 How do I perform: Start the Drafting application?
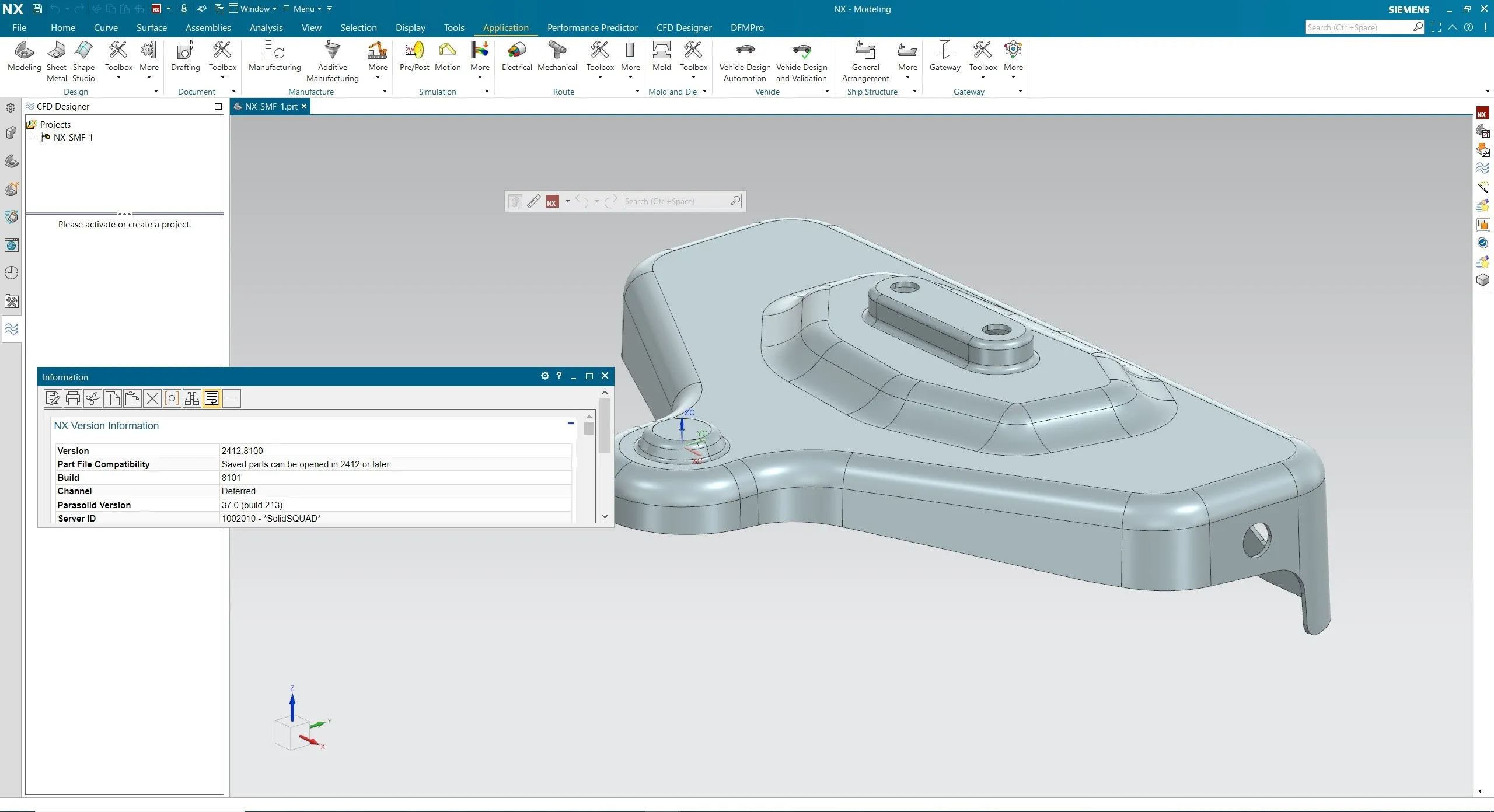tap(185, 57)
